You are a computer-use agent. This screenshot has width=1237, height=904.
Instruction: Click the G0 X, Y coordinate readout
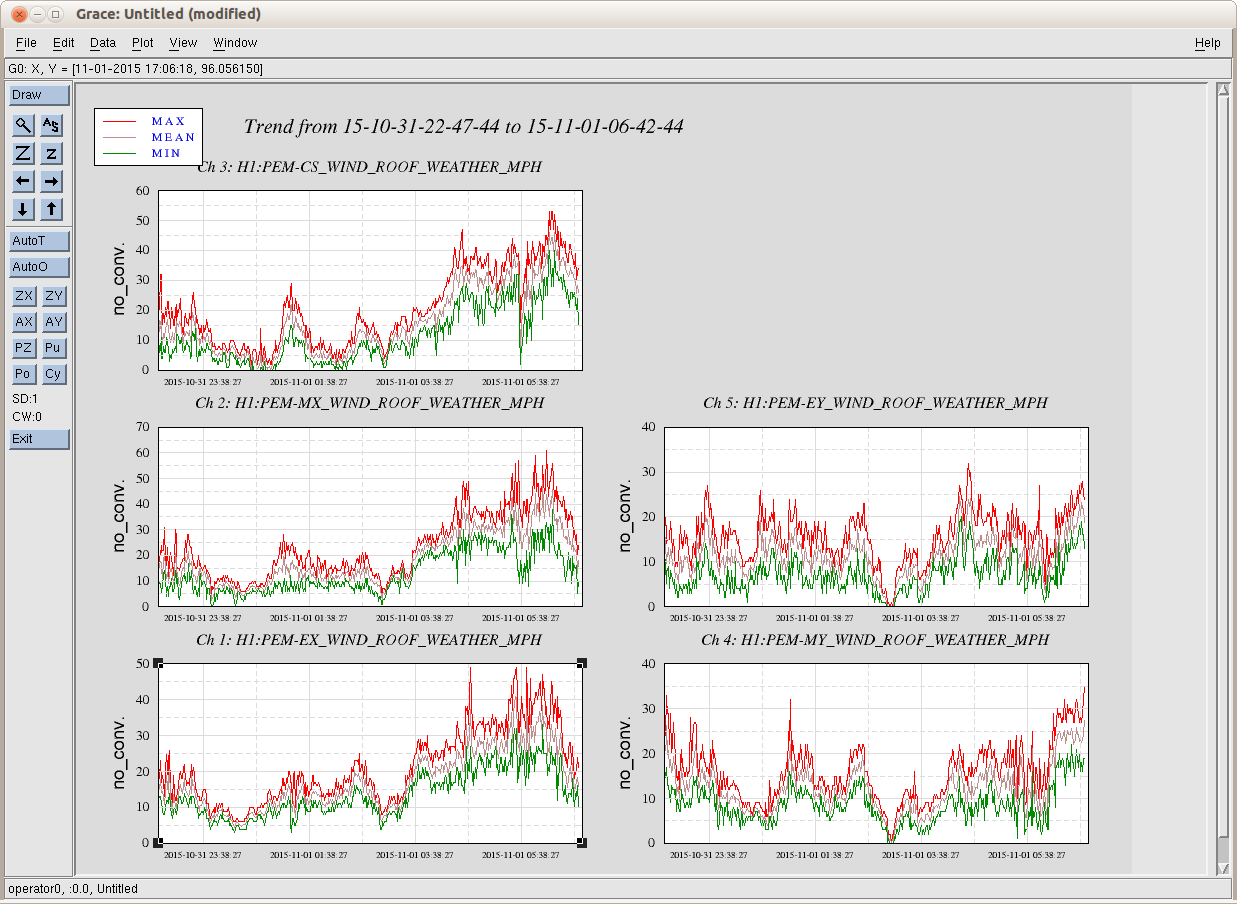(135, 69)
